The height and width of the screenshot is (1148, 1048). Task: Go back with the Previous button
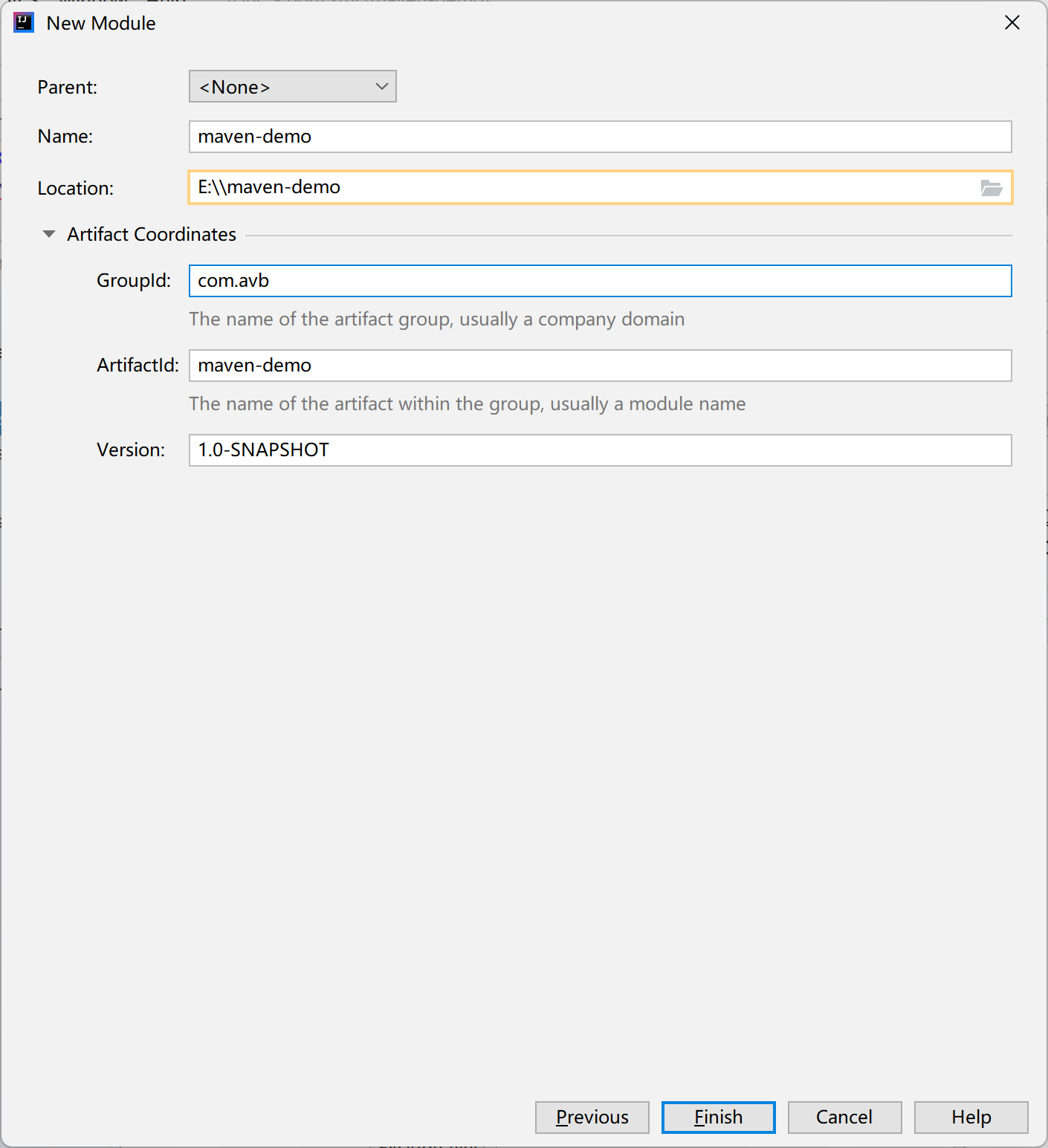[592, 1117]
